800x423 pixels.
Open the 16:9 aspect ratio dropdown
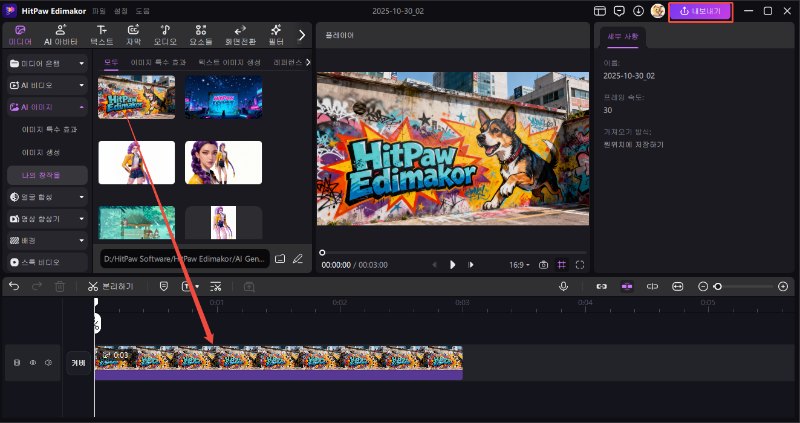coord(520,265)
